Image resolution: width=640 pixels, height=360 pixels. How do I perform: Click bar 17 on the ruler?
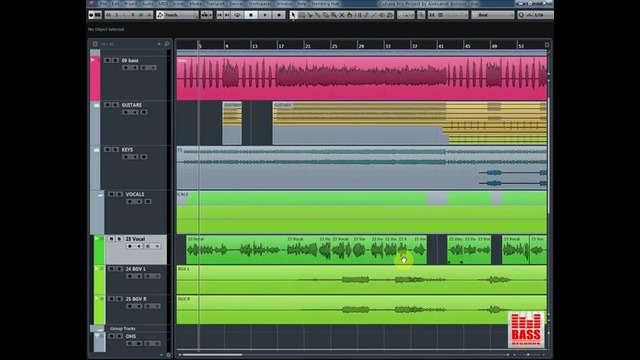coord(281,46)
